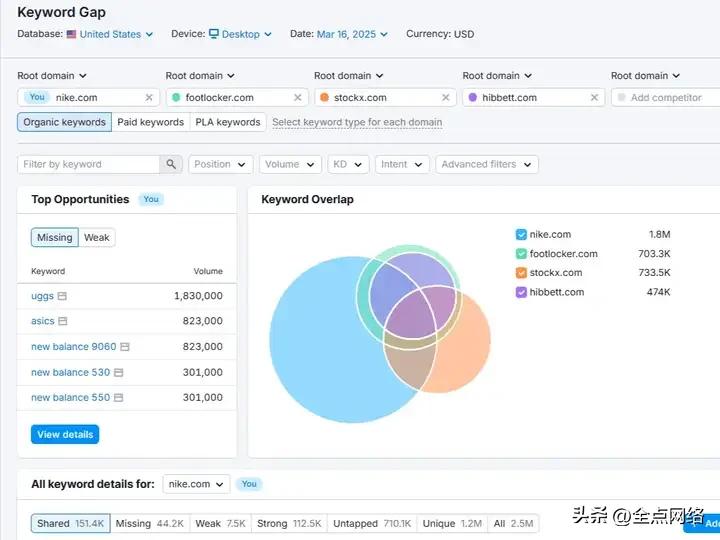This screenshot has height=540, width=720.
Task: Open the nike.com keyword details dropdown
Action: pos(196,484)
